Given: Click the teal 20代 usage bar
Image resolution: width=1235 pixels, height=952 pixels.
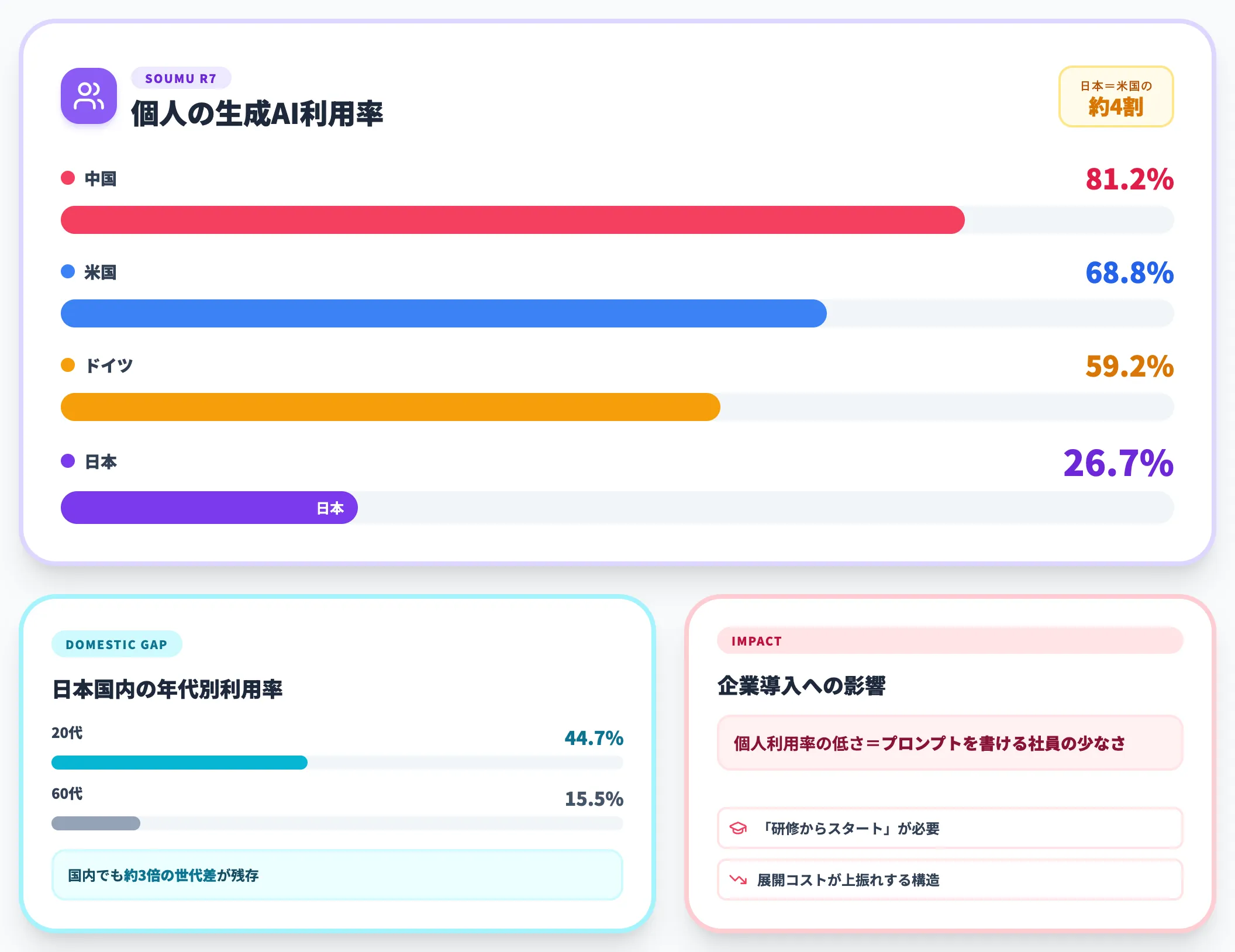Looking at the screenshot, I should click(180, 763).
